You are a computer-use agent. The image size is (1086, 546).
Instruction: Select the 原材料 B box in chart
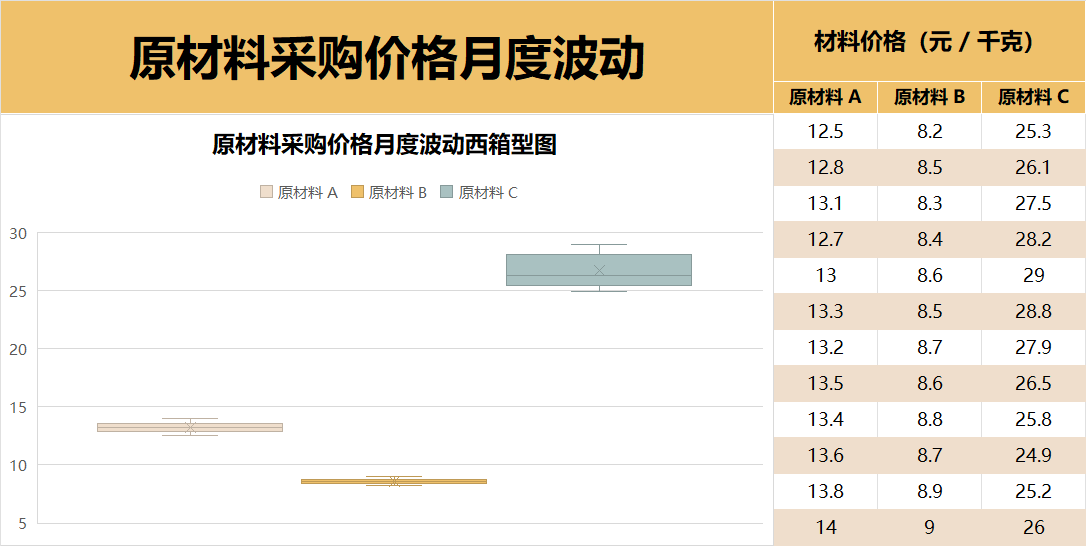(394, 481)
